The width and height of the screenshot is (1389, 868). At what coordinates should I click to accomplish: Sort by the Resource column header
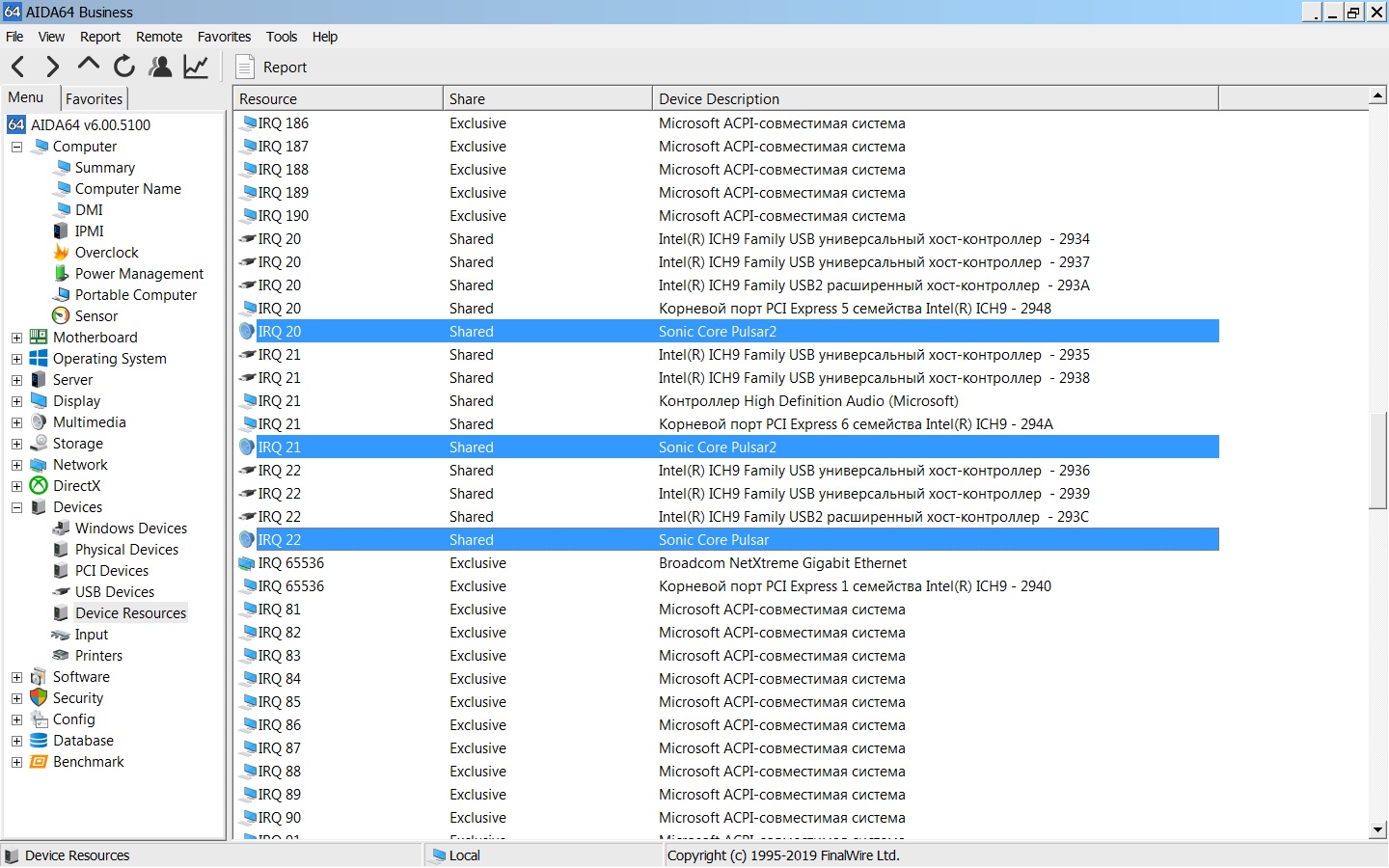pos(338,98)
